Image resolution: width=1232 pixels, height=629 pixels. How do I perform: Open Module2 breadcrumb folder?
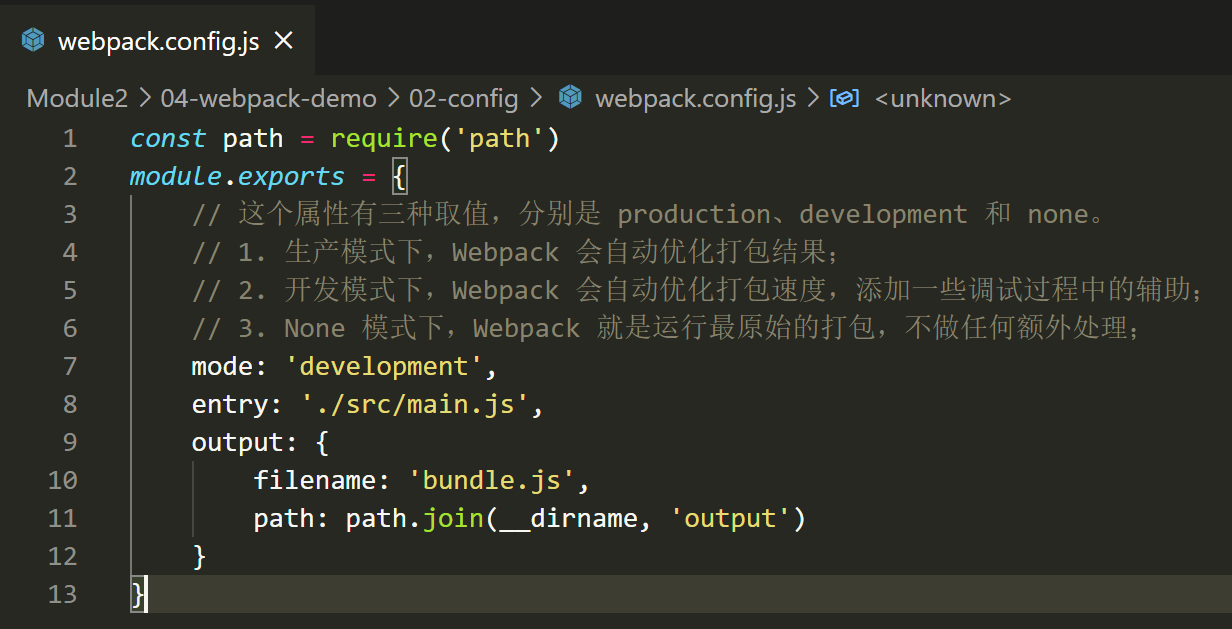point(77,98)
